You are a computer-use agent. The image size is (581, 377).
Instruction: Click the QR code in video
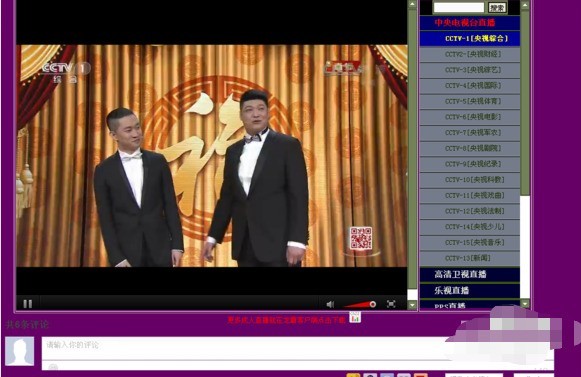(x=361, y=238)
